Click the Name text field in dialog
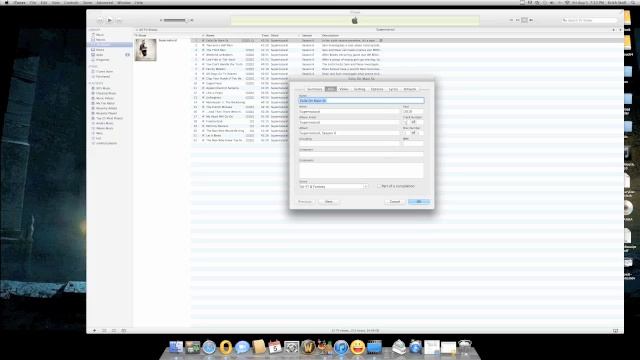 (361, 100)
